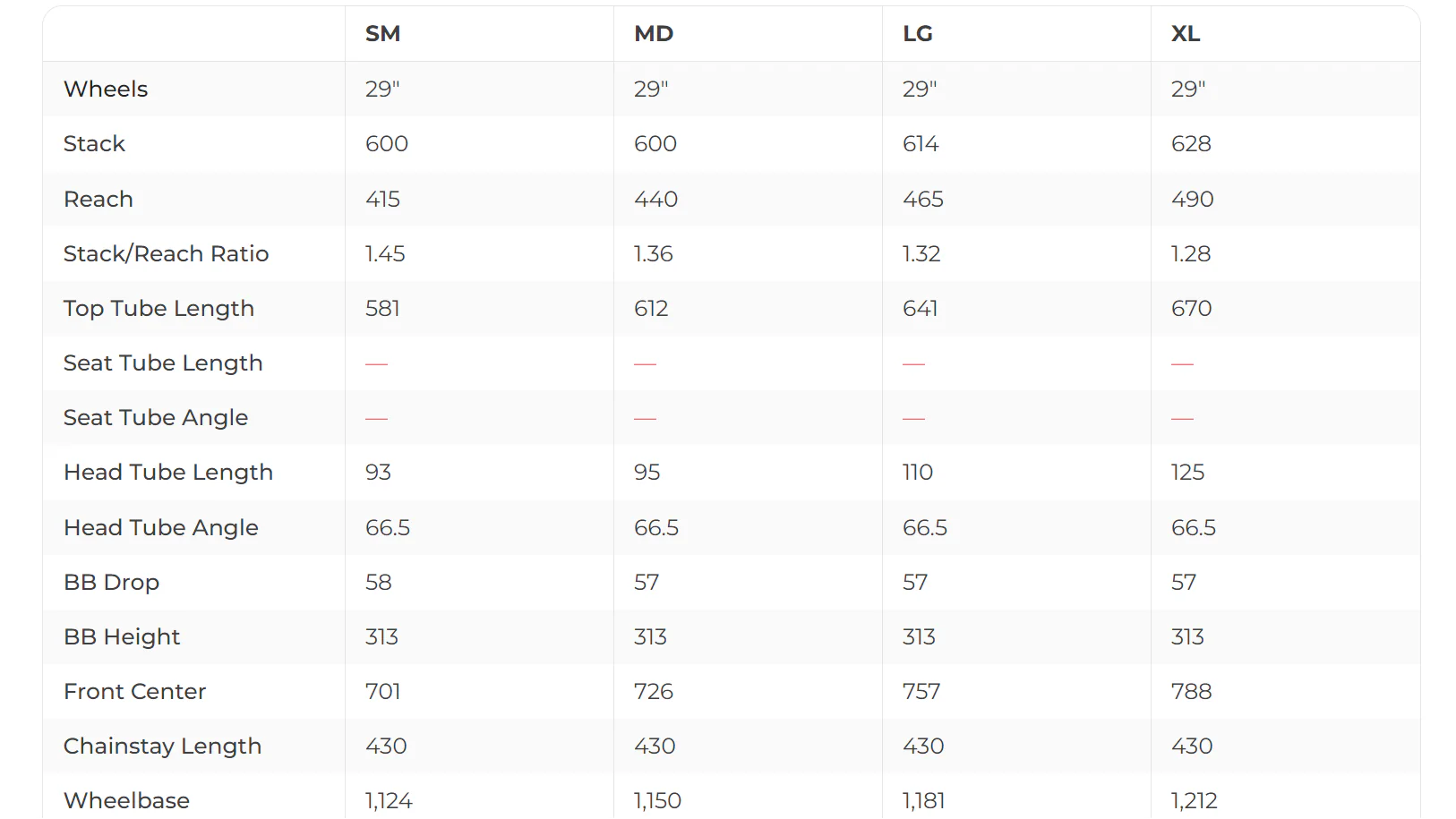Click the Wheelbase row label
Image resolution: width=1456 pixels, height=819 pixels.
(x=126, y=801)
